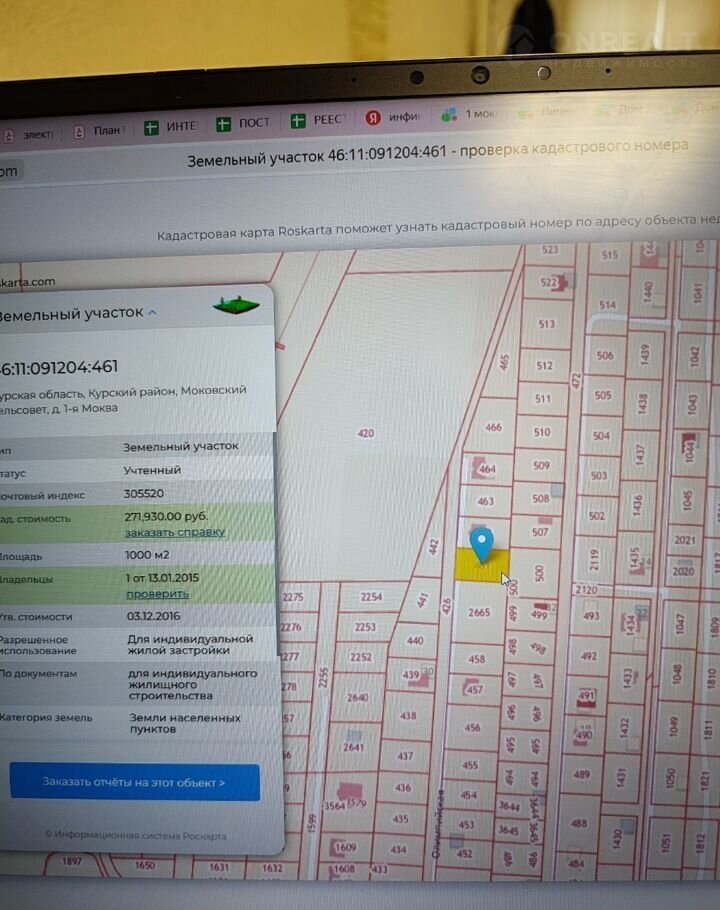The image size is (720, 910).
Task: Click the document icon on the План tab
Action: click(x=79, y=130)
